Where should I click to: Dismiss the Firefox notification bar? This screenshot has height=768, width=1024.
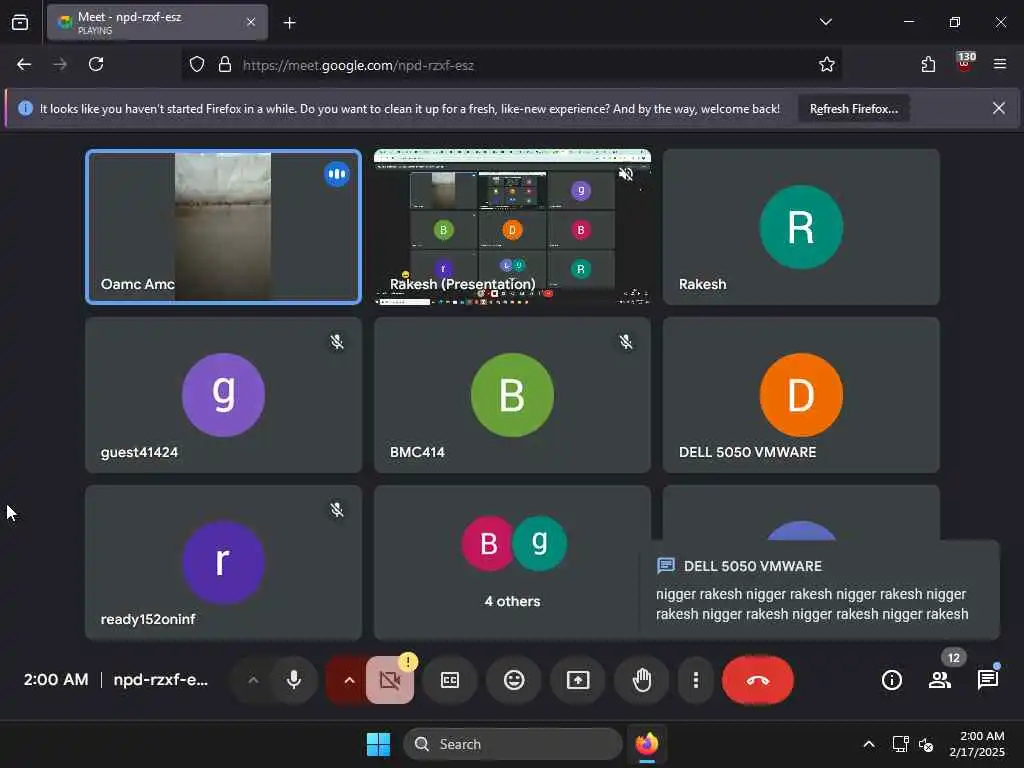click(999, 108)
